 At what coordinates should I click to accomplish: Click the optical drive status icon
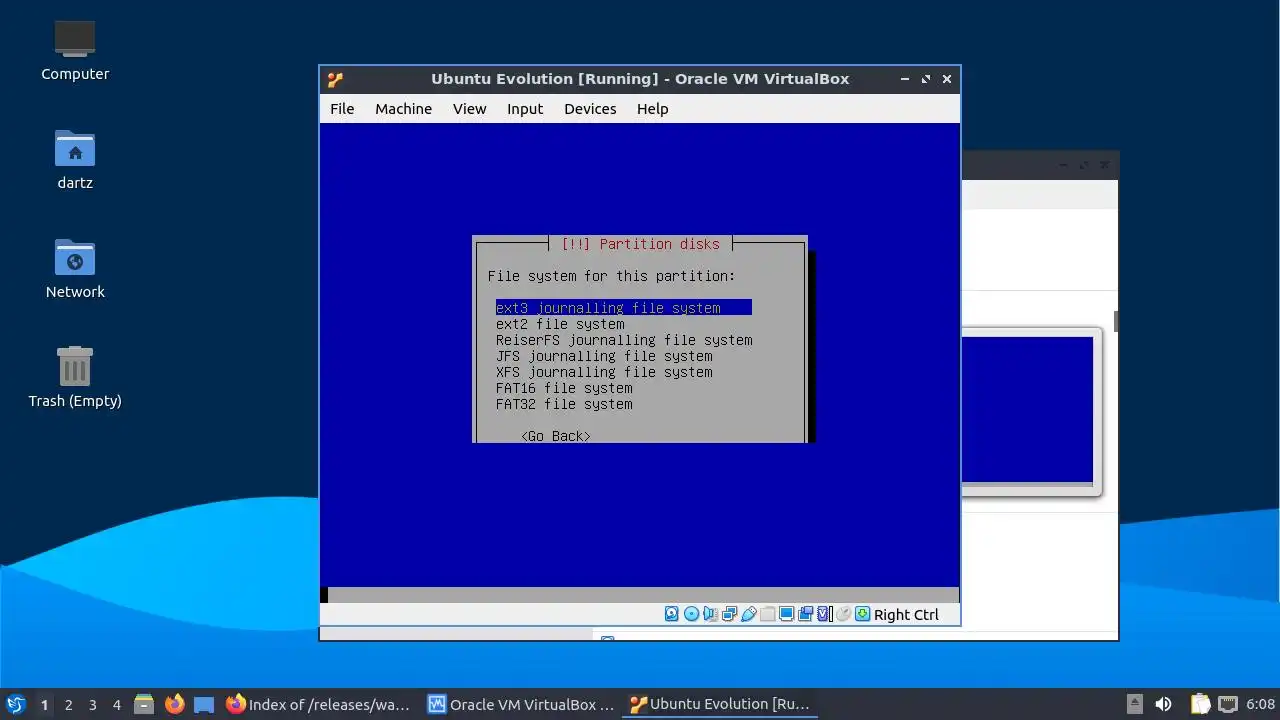point(691,614)
